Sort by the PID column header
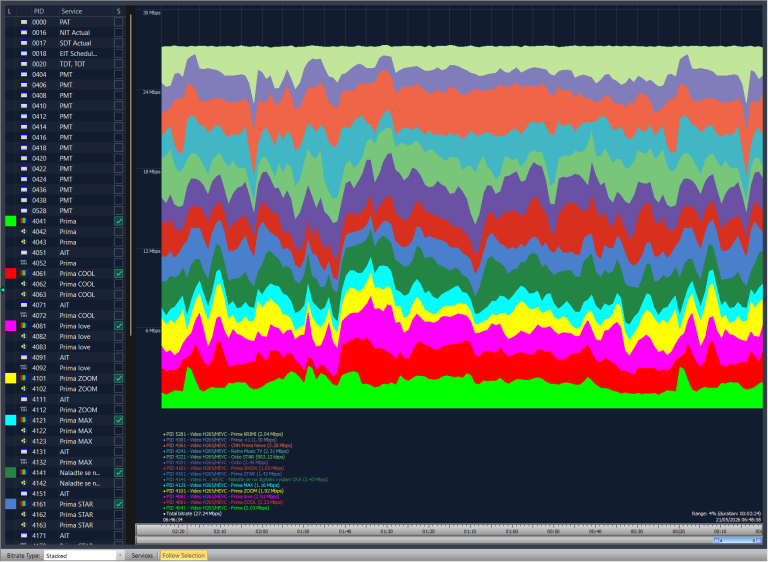The width and height of the screenshot is (768, 562). coord(38,11)
